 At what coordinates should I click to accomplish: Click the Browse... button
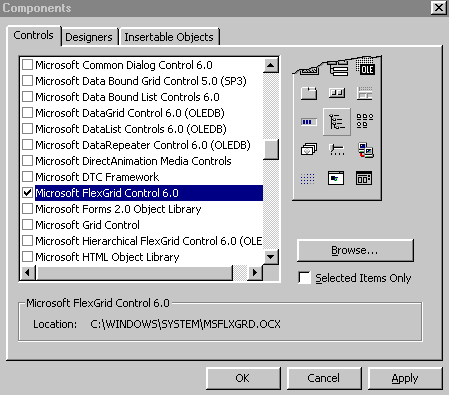[355, 250]
